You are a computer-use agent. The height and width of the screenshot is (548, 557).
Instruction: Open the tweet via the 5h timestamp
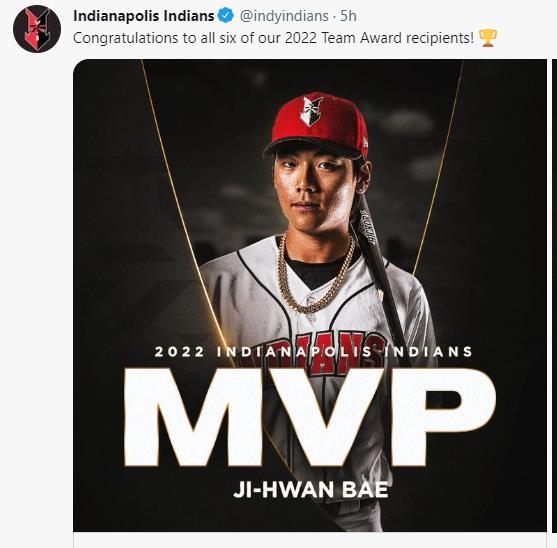click(348, 16)
